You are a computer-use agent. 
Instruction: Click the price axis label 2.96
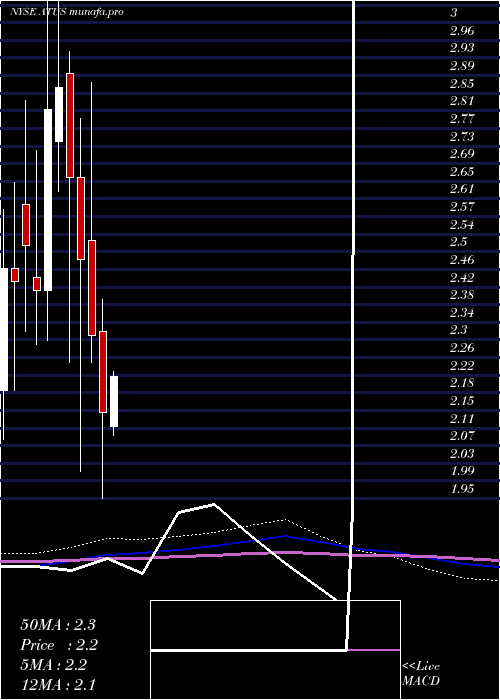(462, 31)
